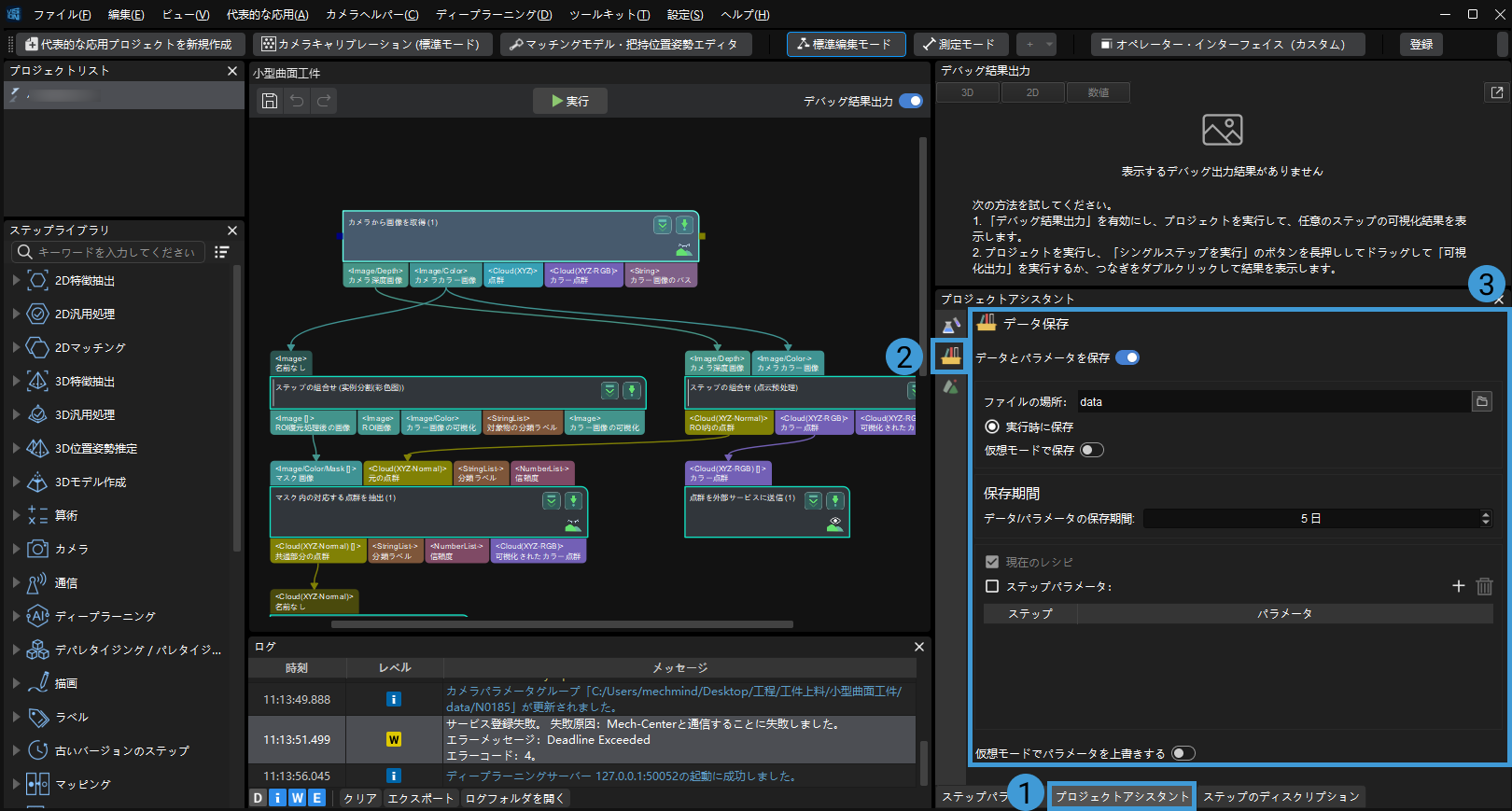Click the undo arrow icon
Image resolution: width=1512 pixels, height=811 pixels.
pyautogui.click(x=297, y=101)
